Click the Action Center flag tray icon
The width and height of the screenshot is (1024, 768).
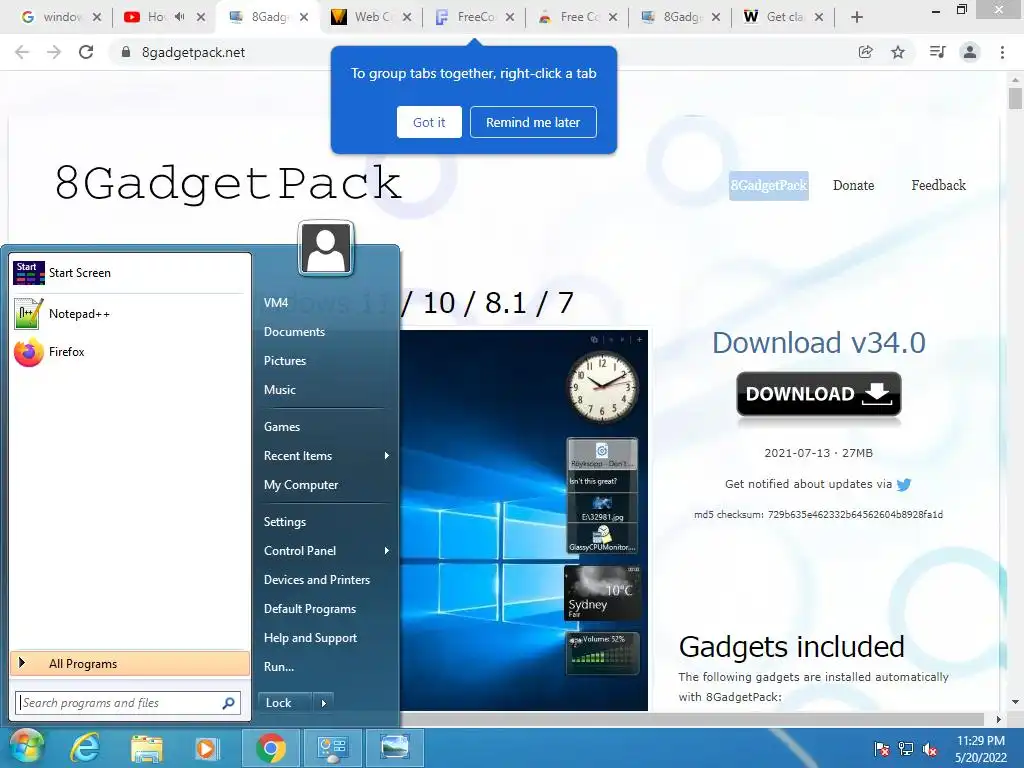tap(881, 749)
